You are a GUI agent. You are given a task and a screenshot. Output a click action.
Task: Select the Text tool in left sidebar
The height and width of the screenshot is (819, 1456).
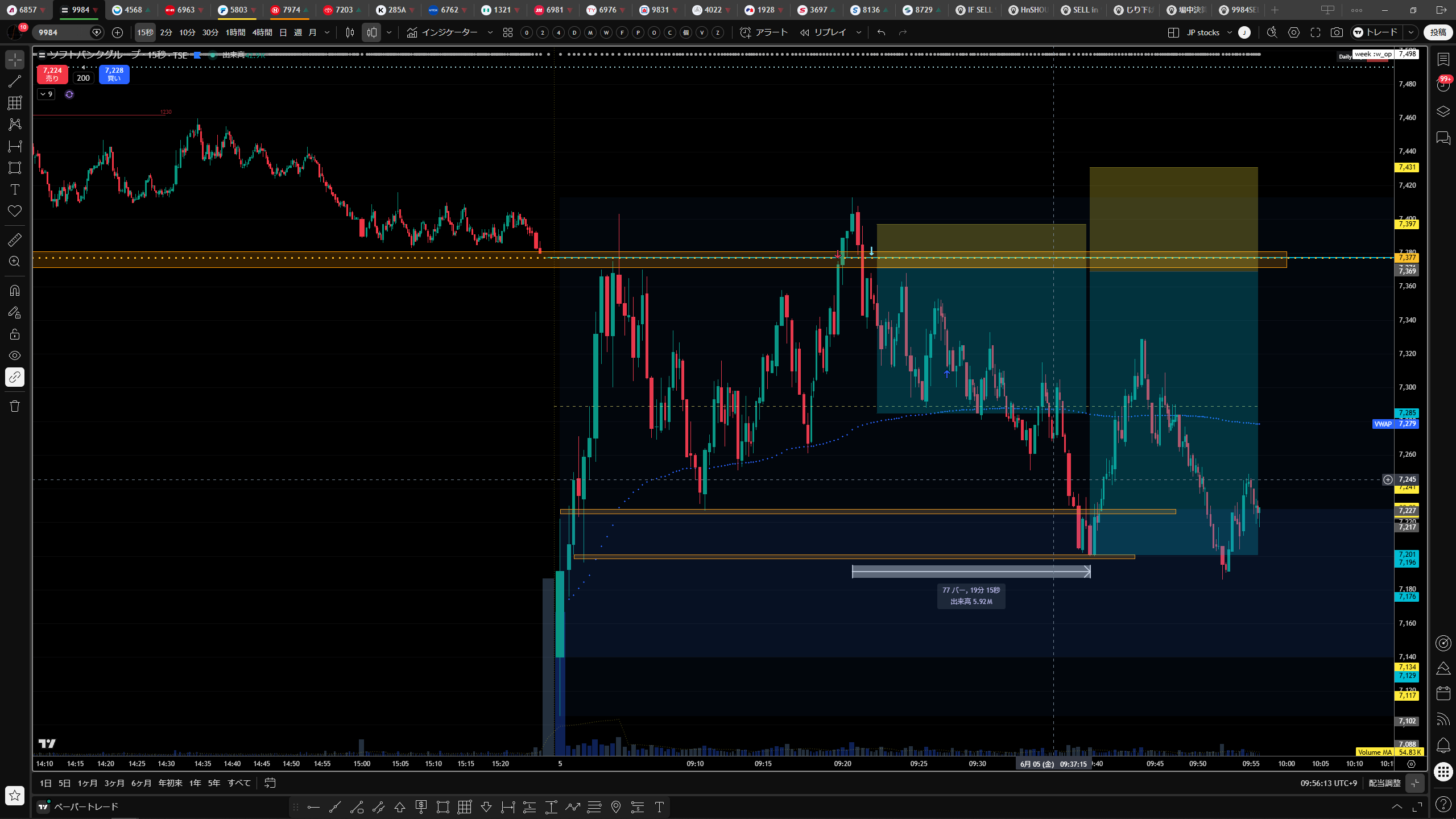coord(15,189)
